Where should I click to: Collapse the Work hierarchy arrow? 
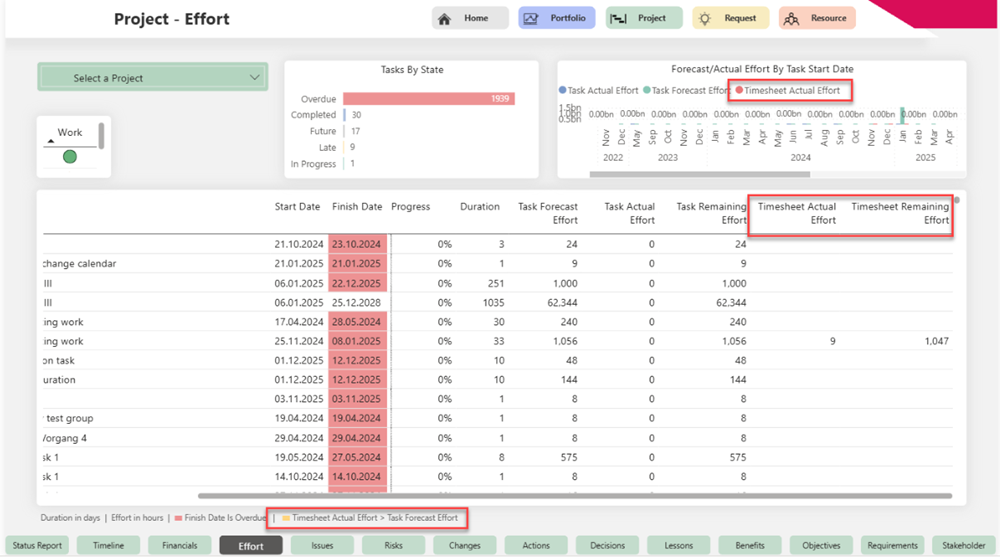pos(51,142)
